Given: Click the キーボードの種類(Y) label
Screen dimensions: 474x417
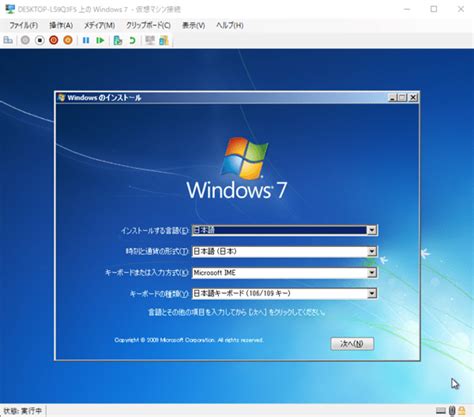Looking at the screenshot, I should [x=159, y=294].
